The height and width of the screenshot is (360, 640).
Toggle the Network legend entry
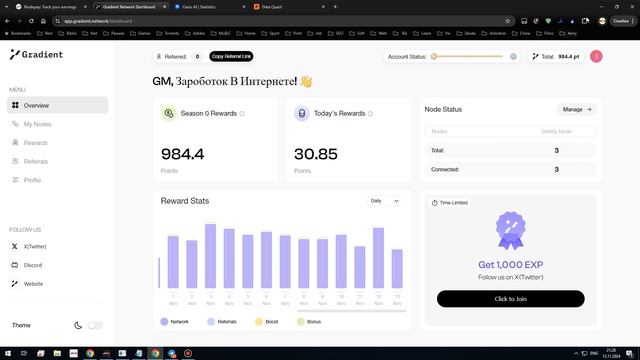coord(175,322)
